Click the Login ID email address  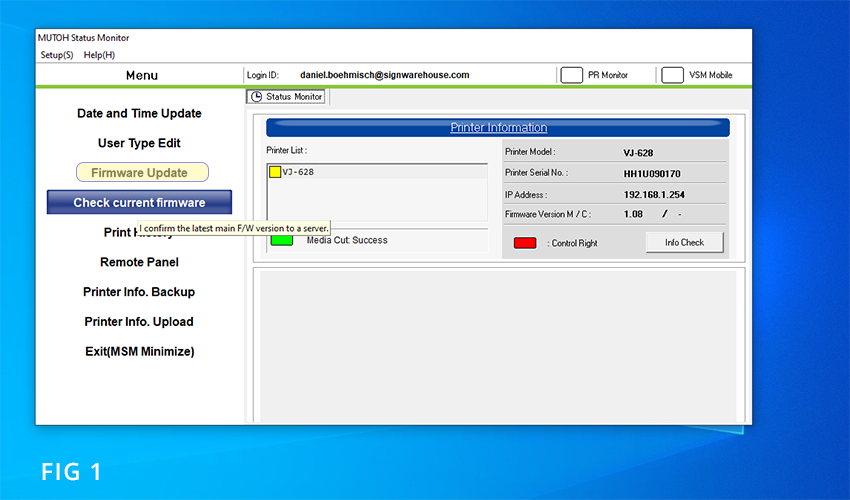click(385, 75)
